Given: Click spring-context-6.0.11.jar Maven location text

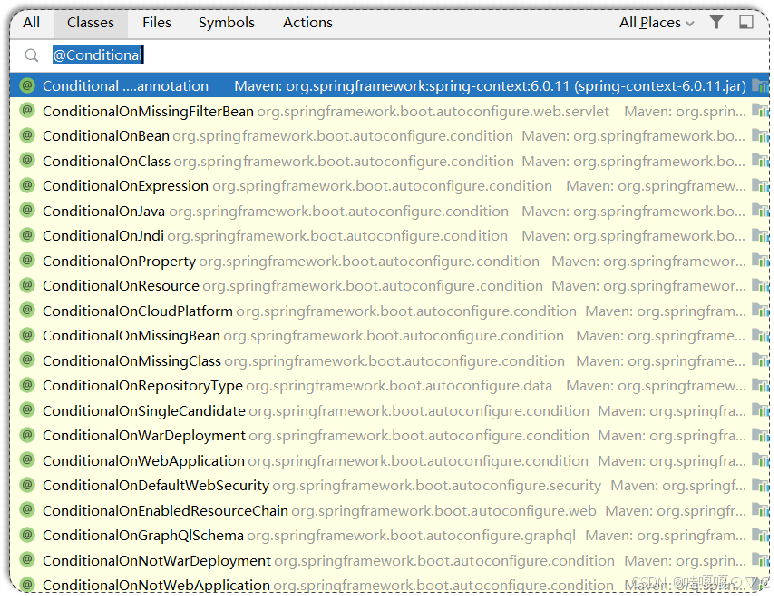Looking at the screenshot, I should tap(490, 86).
